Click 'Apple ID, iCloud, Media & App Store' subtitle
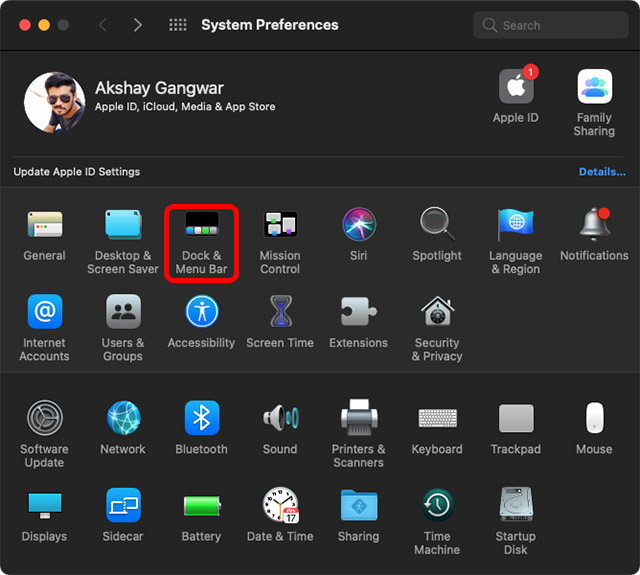Image resolution: width=640 pixels, height=575 pixels. coord(185,107)
